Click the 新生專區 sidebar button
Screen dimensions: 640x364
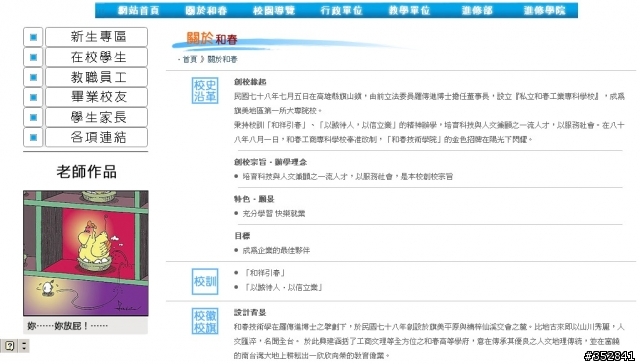pyautogui.click(x=96, y=37)
